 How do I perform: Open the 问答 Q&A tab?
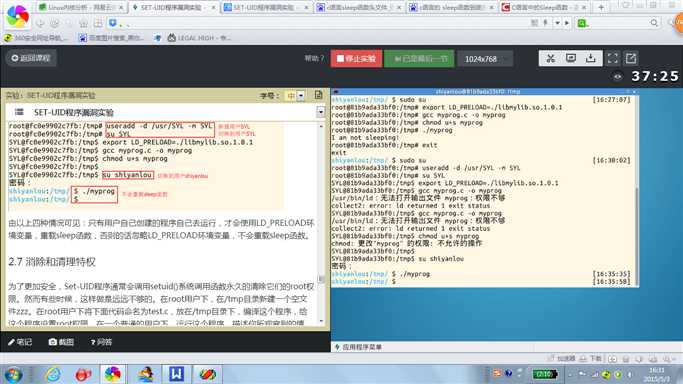click(x=101, y=342)
